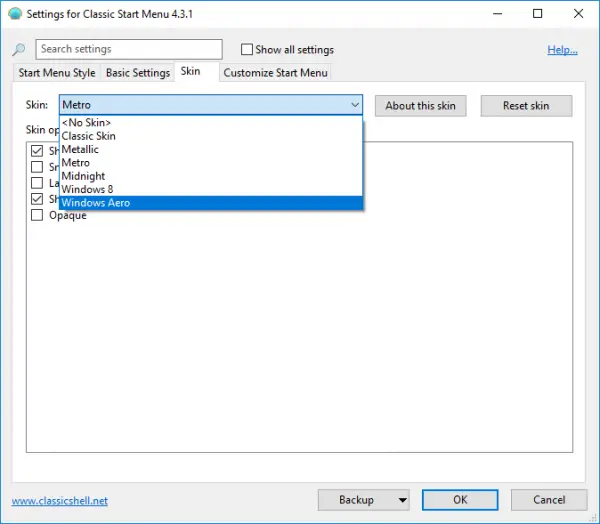The height and width of the screenshot is (524, 600).
Task: Click the magnifier search icon
Action: [x=19, y=49]
